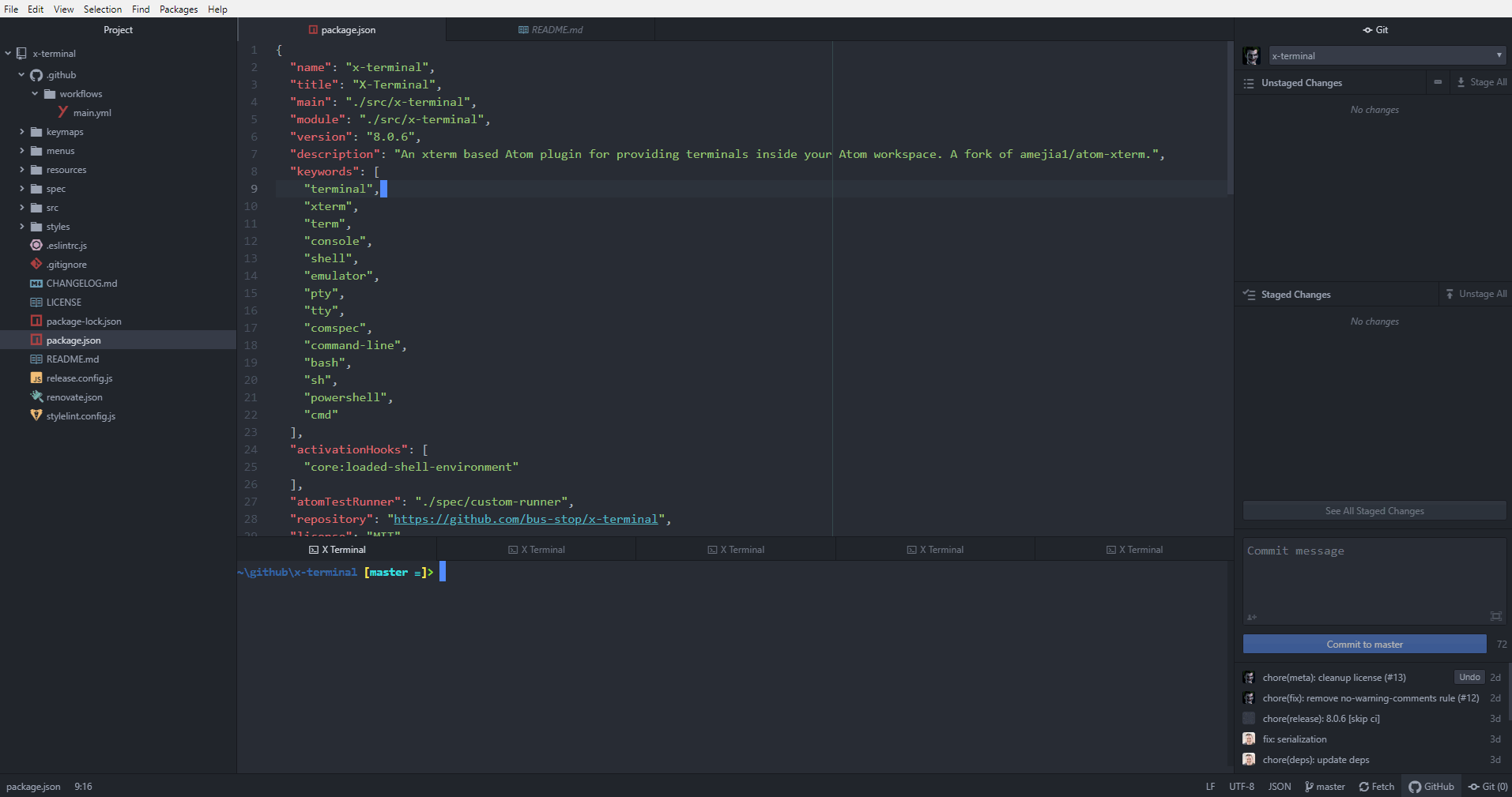Click the x-terminal project root repo icon
This screenshot has width=1512, height=797.
21,54
